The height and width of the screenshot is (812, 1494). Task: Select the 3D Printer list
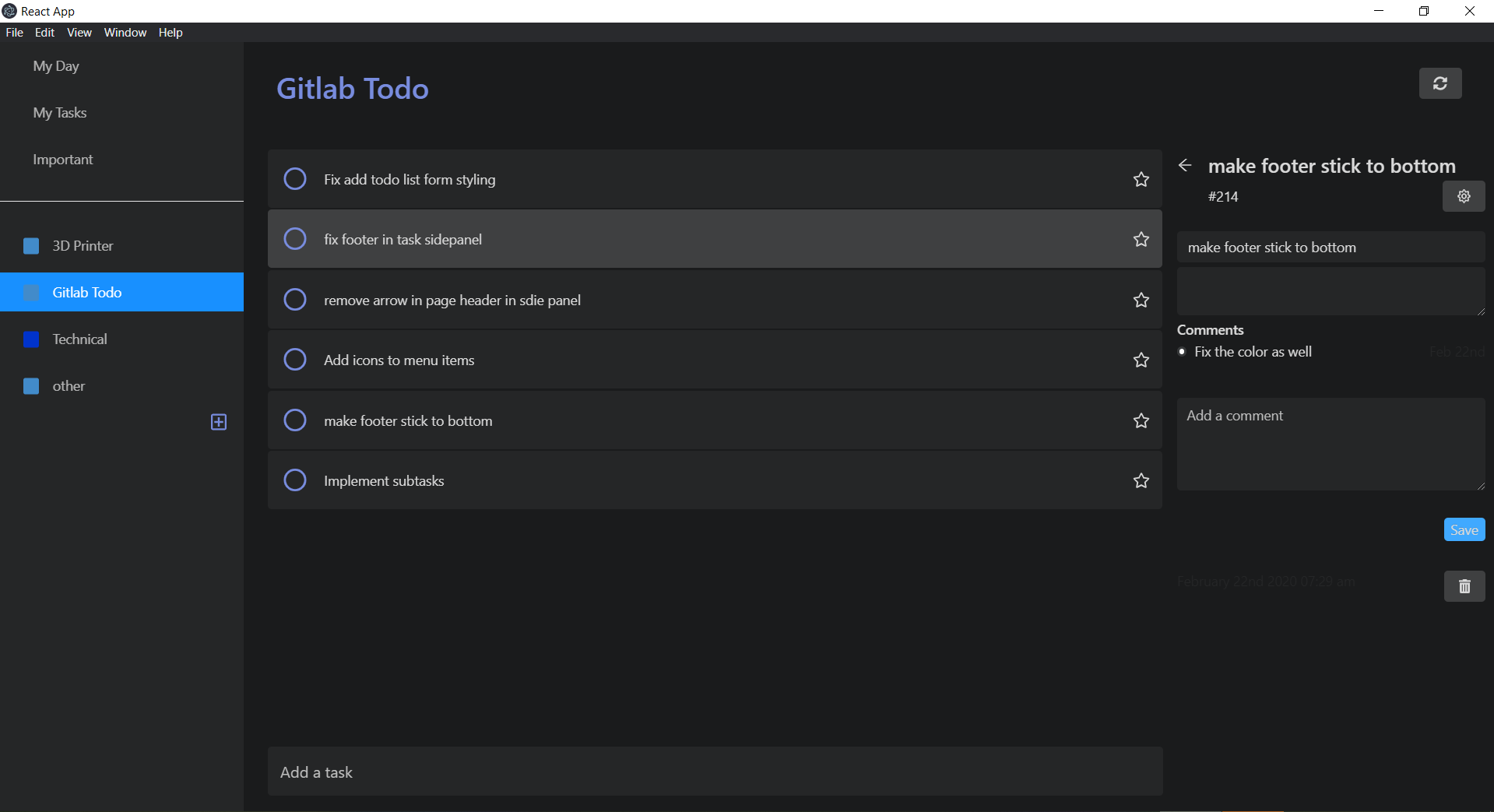coord(121,246)
